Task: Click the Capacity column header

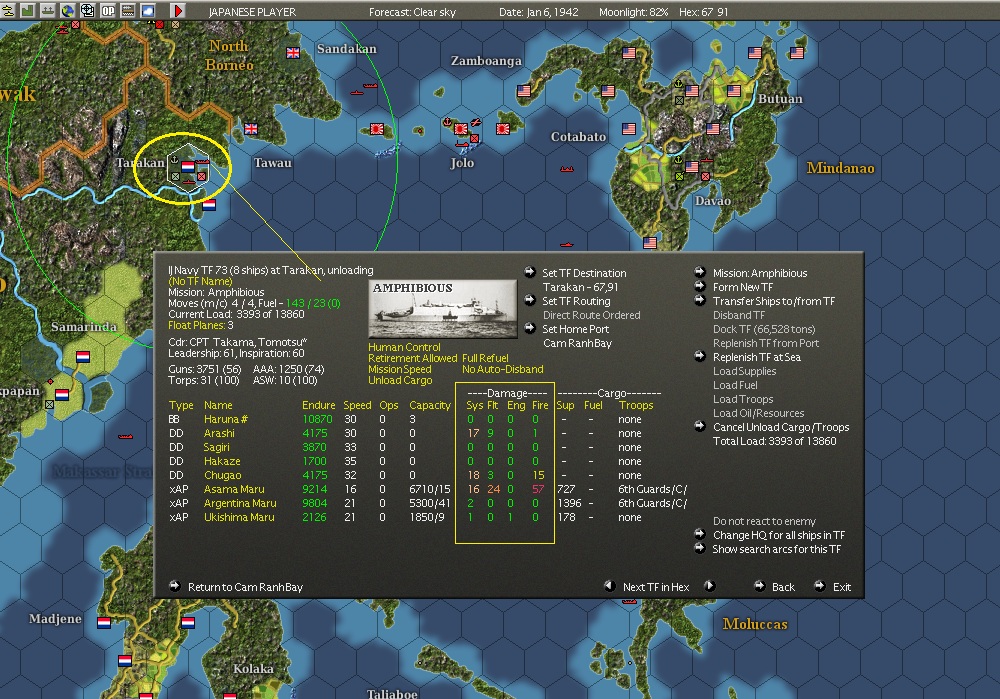Action: tap(430, 405)
